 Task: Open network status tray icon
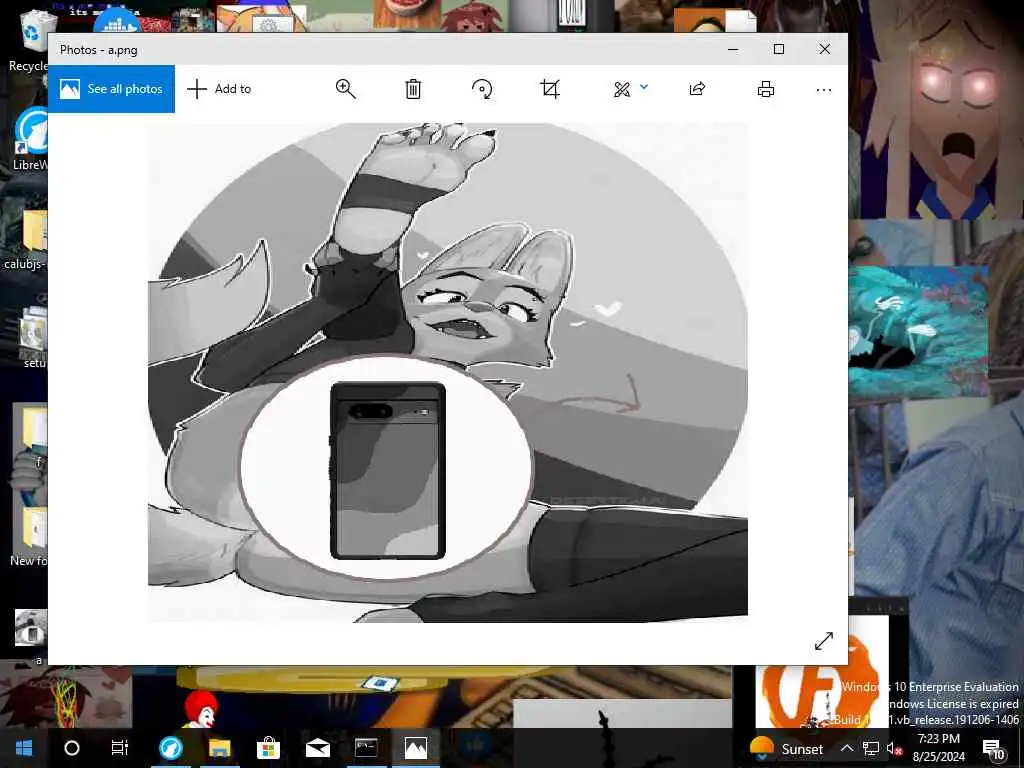tap(871, 748)
